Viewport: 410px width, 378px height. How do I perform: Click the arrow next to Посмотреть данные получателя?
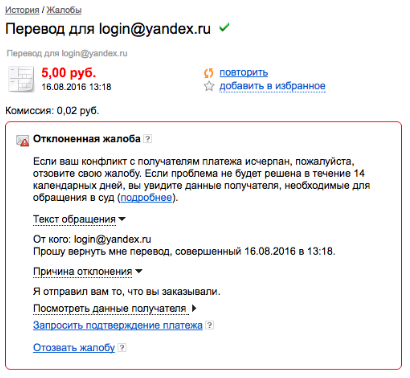coord(194,308)
